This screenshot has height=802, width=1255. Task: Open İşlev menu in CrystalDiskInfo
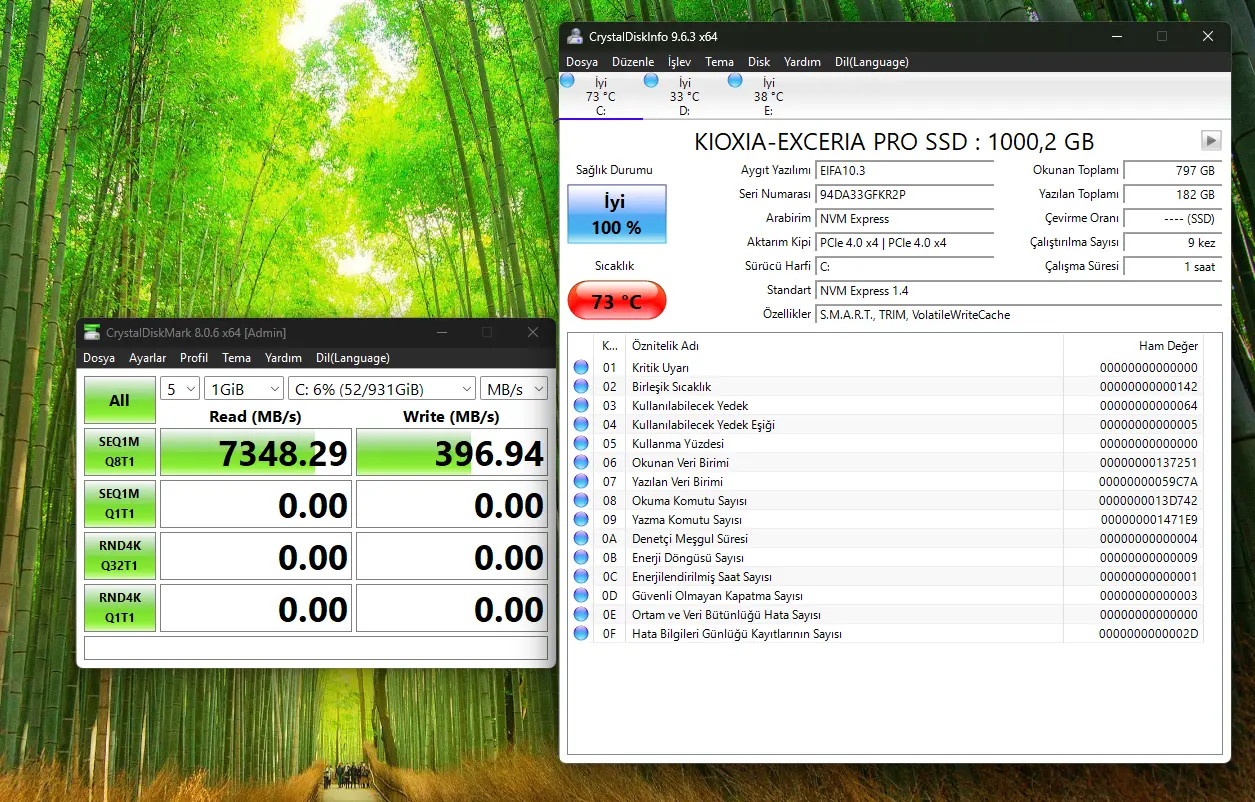click(x=679, y=61)
